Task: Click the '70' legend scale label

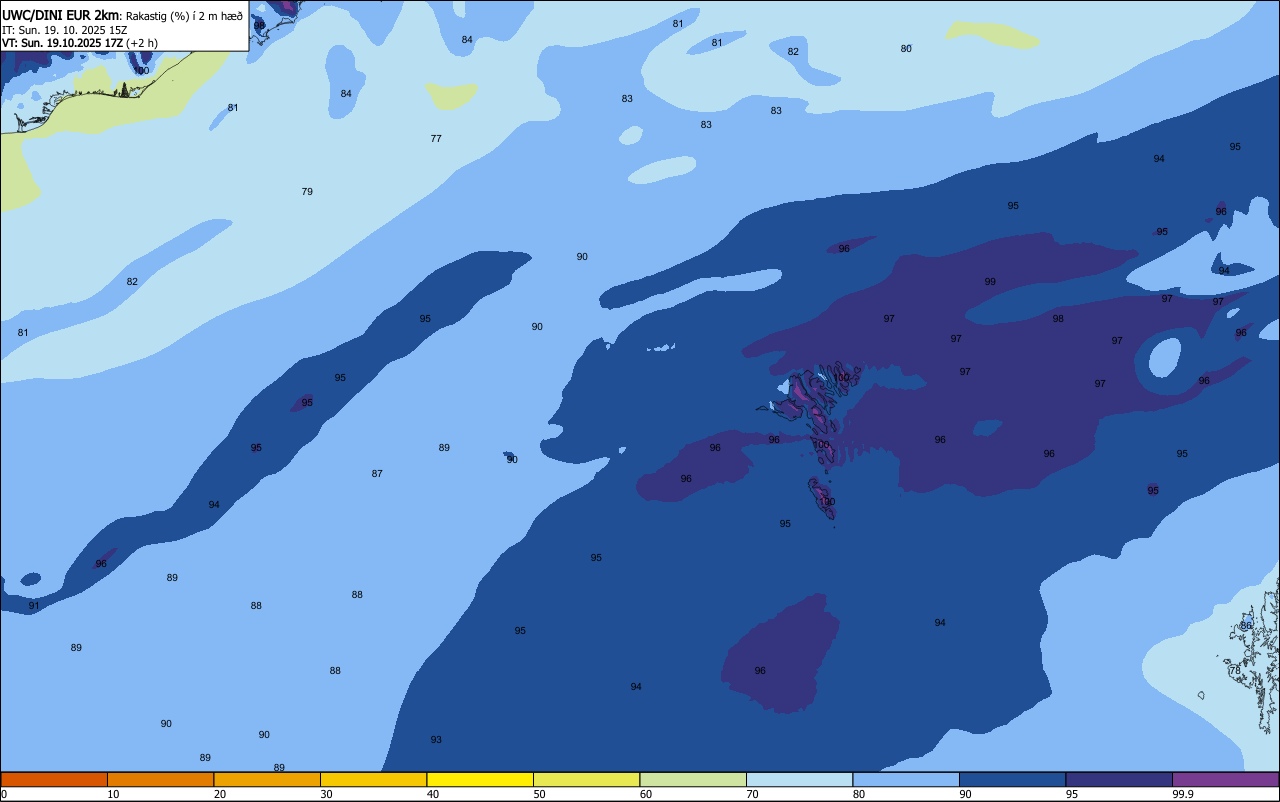Action: (752, 794)
